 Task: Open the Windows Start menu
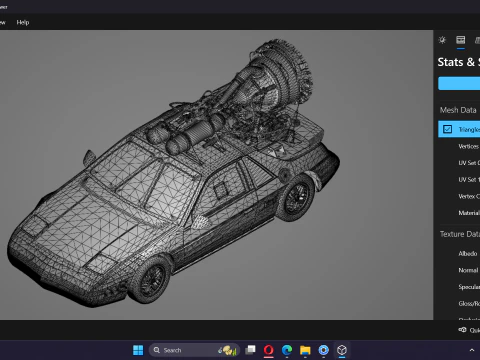(x=138, y=350)
